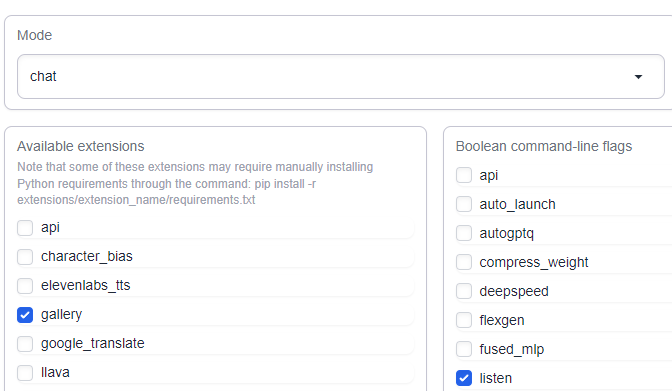Image resolution: width=672 pixels, height=391 pixels.
Task: Uncheck the listen flag
Action: coord(464,378)
